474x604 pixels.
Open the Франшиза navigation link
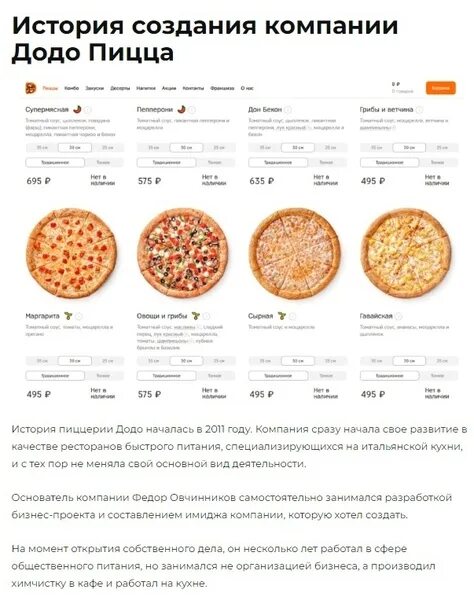[222, 88]
